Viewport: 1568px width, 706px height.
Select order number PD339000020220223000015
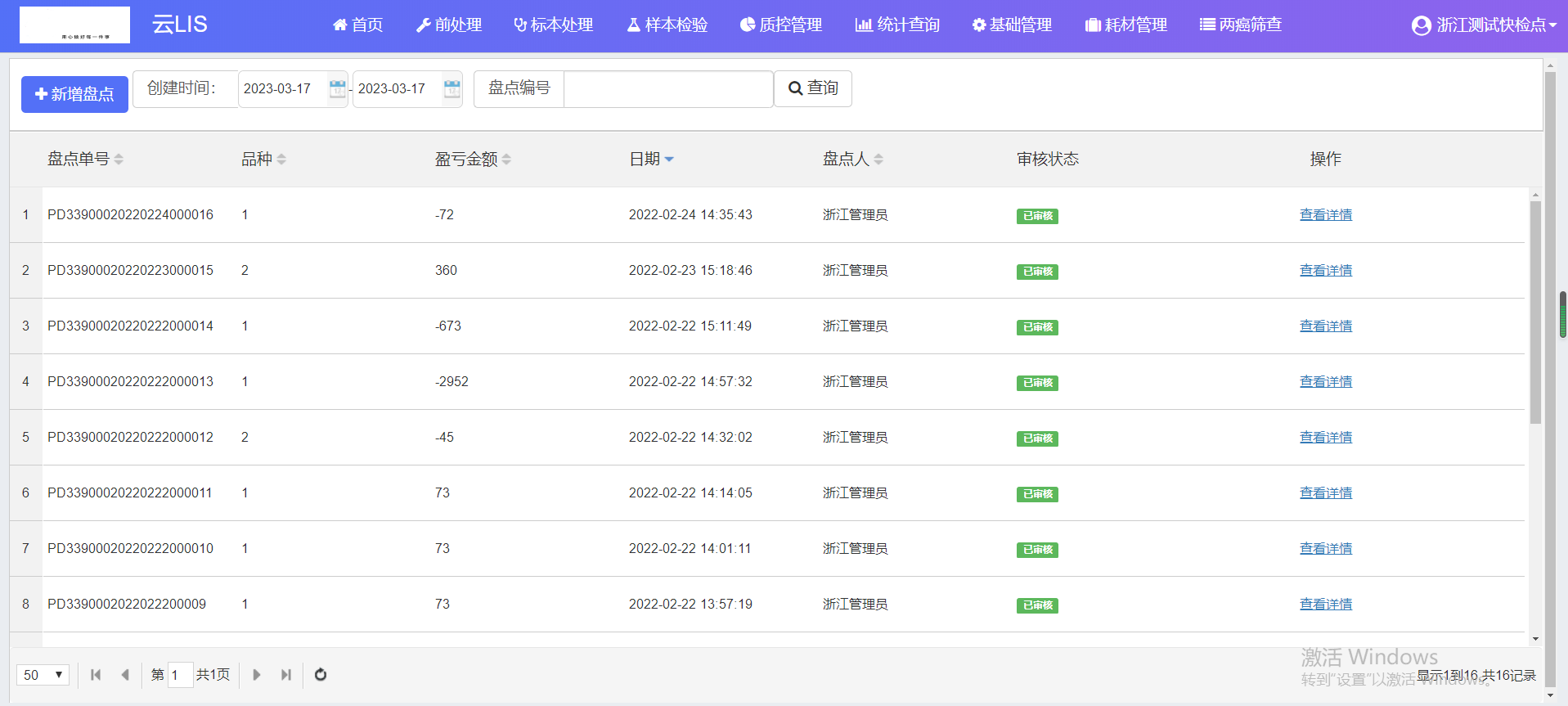pos(130,271)
